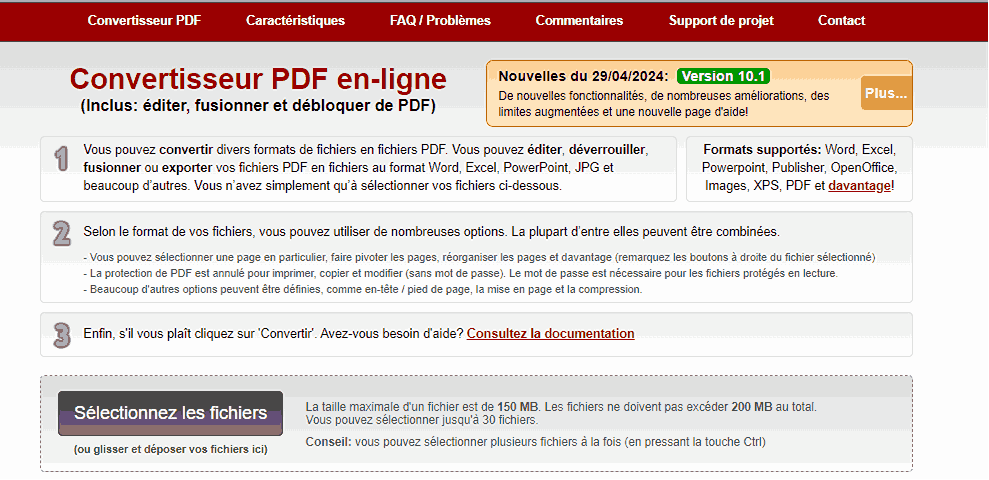Click the step 2 options description line

point(431,231)
